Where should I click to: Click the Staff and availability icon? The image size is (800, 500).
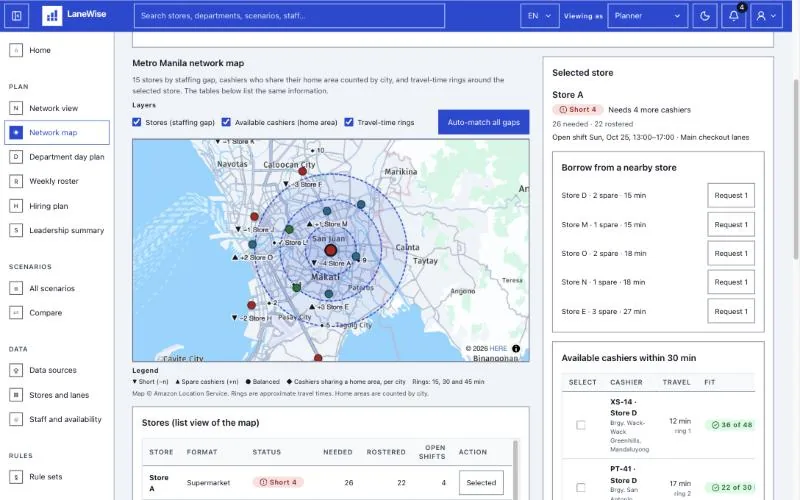[x=16, y=419]
